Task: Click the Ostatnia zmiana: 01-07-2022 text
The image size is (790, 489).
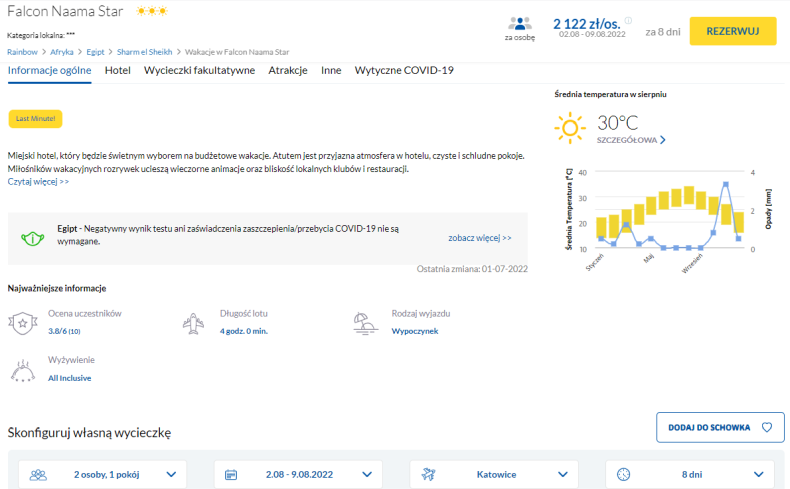Action: pyautogui.click(x=472, y=269)
